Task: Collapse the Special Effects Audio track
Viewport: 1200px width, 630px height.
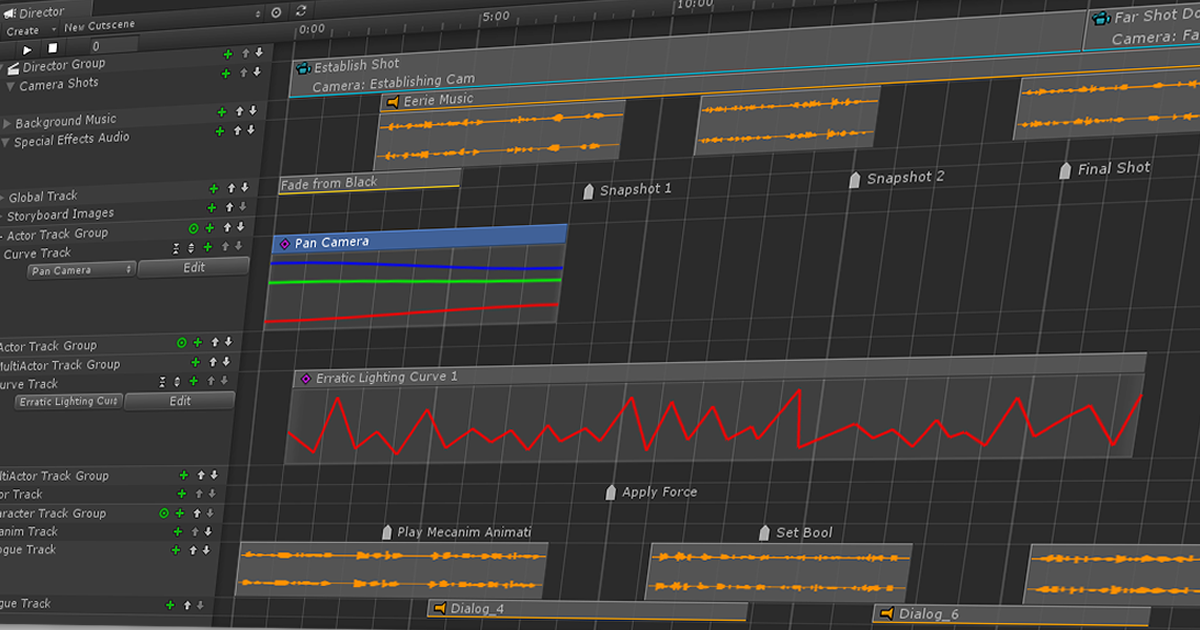Action: coord(6,143)
